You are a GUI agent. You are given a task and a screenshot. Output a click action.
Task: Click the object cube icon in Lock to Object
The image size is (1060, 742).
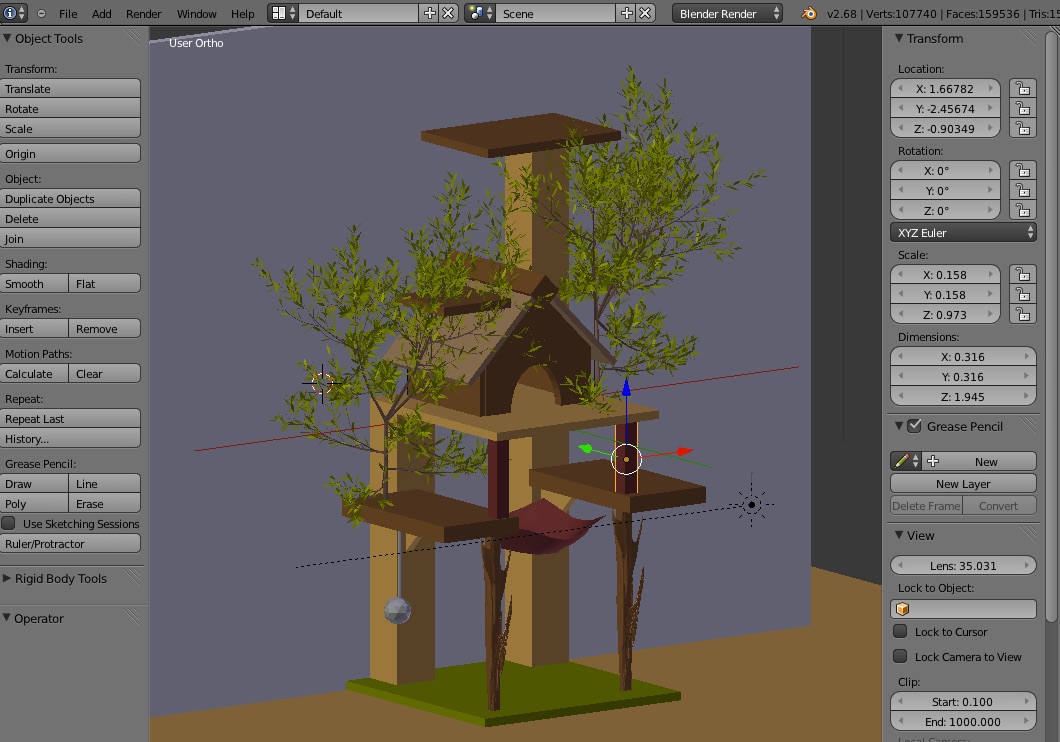(x=902, y=610)
